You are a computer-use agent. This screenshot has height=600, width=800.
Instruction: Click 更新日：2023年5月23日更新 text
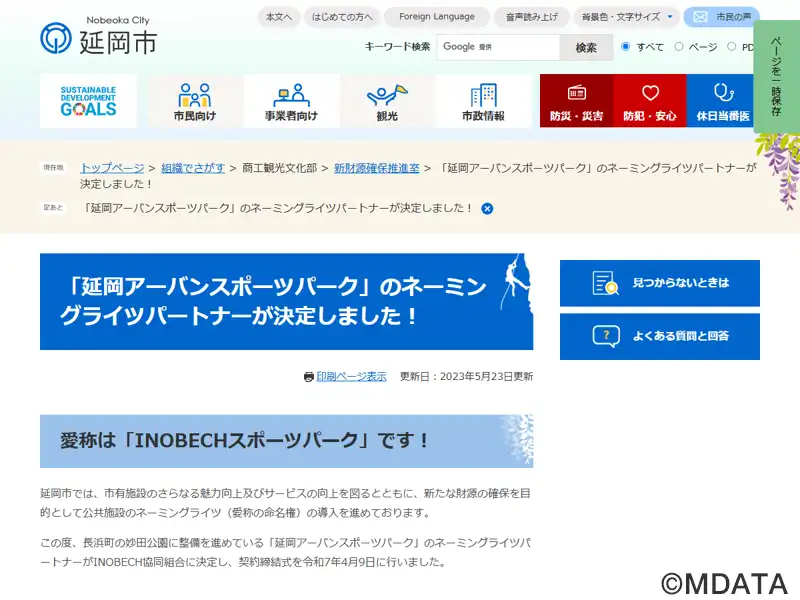466,377
